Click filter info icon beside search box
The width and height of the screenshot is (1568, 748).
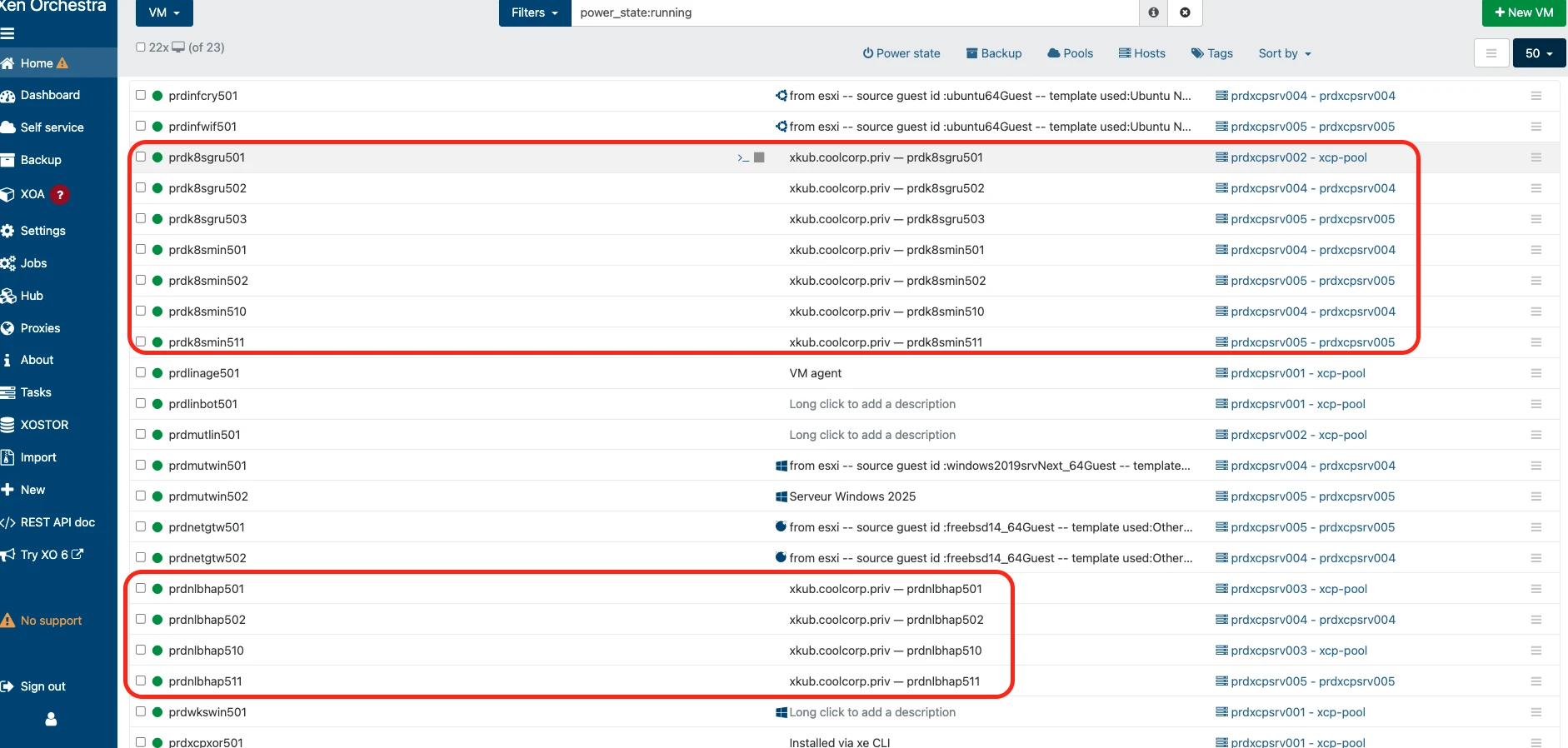tap(1153, 12)
